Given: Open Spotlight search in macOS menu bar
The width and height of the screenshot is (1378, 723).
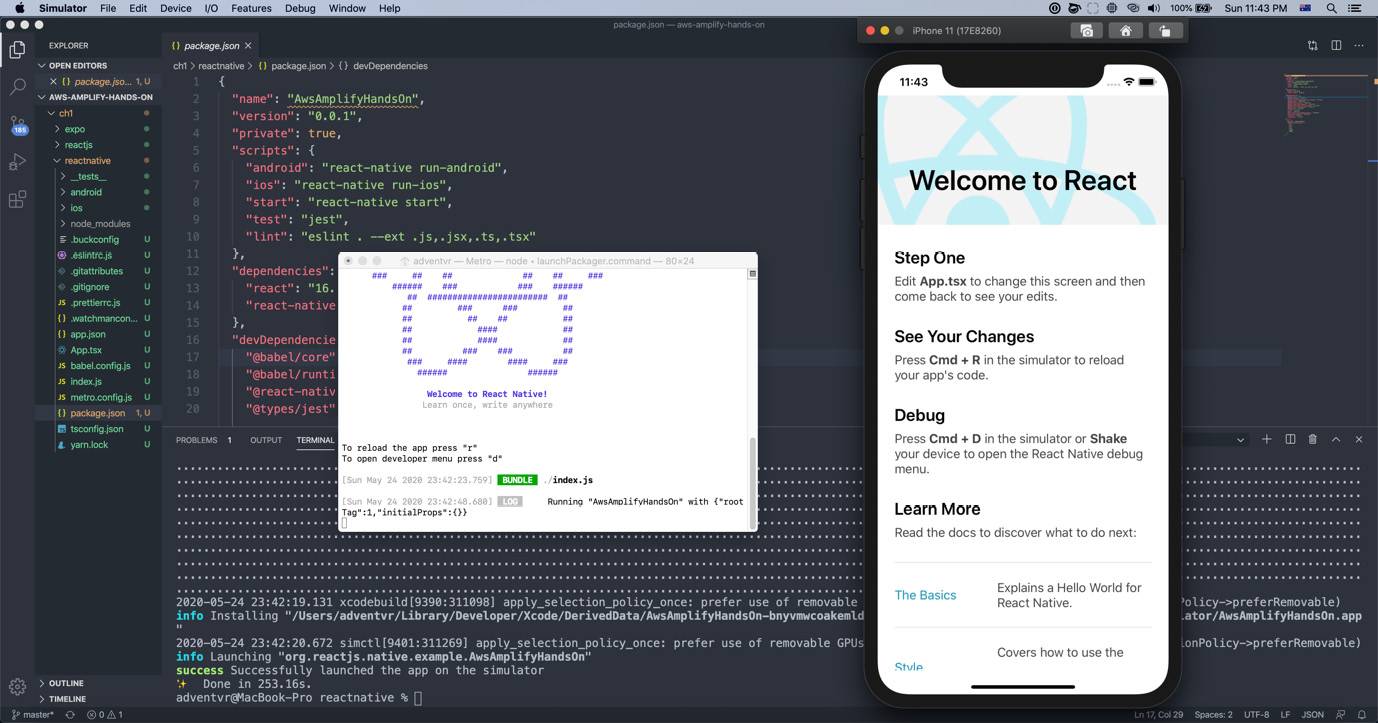Looking at the screenshot, I should coord(1331,8).
